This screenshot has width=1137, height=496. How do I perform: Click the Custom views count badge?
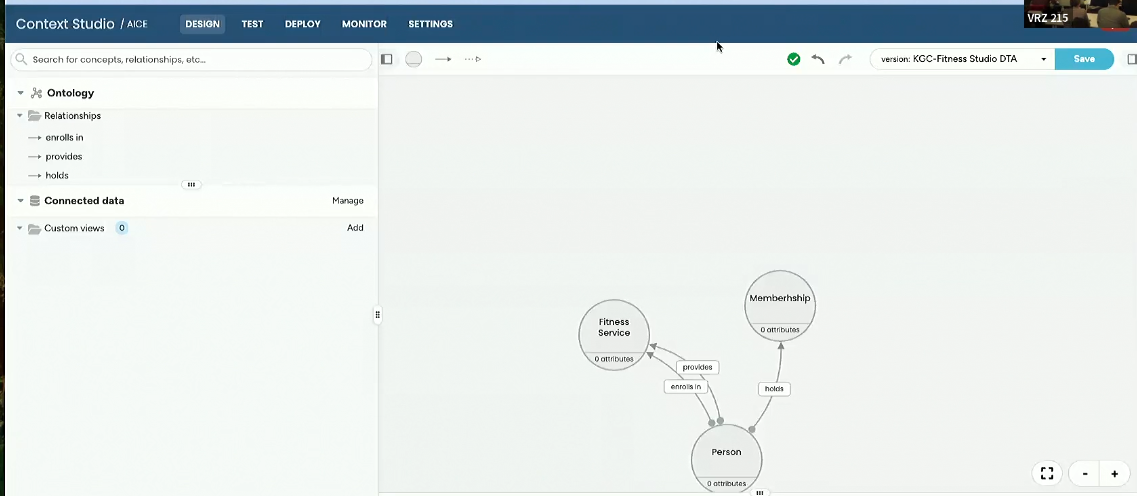122,228
